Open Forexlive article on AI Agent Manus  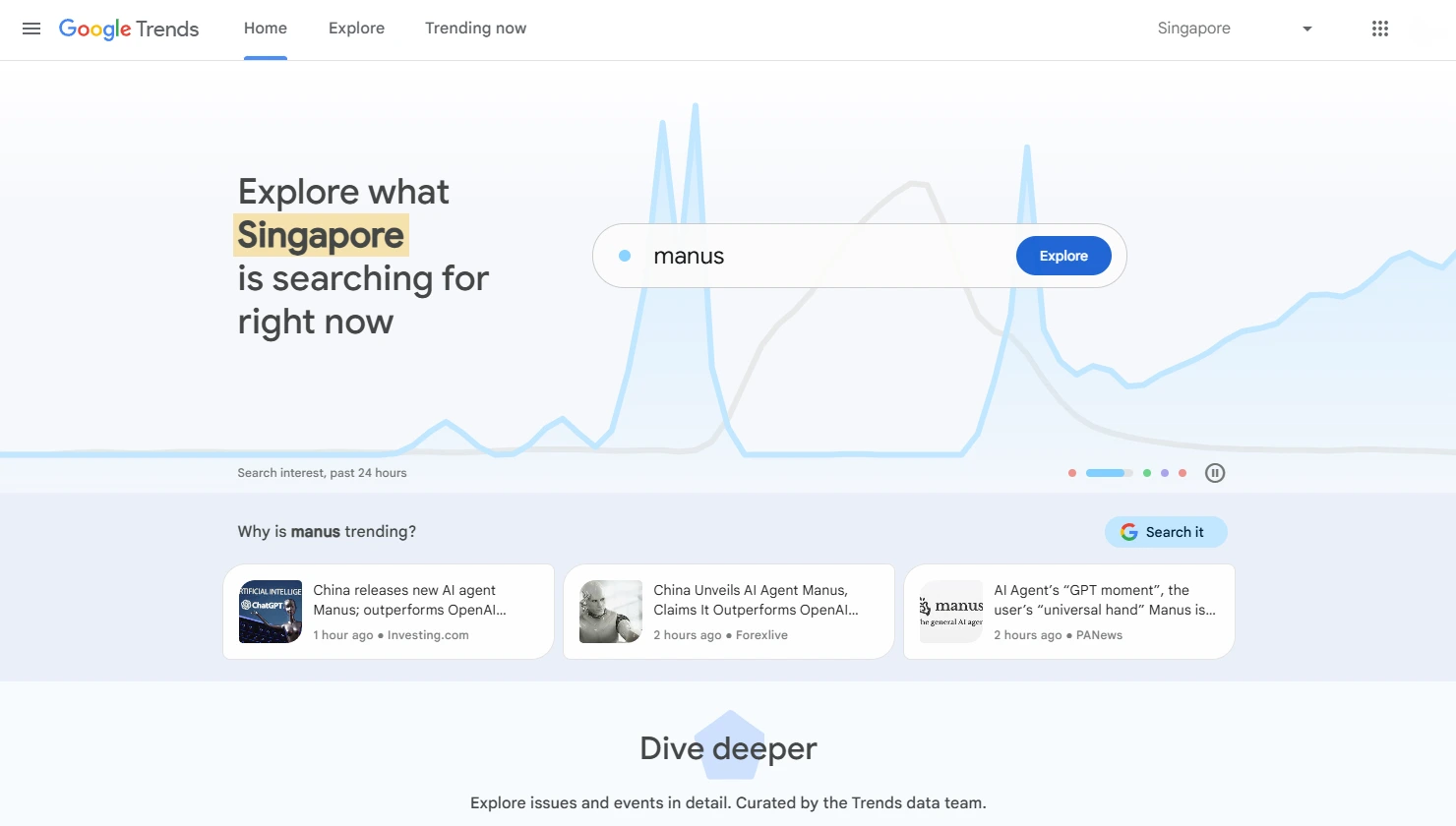coord(729,612)
